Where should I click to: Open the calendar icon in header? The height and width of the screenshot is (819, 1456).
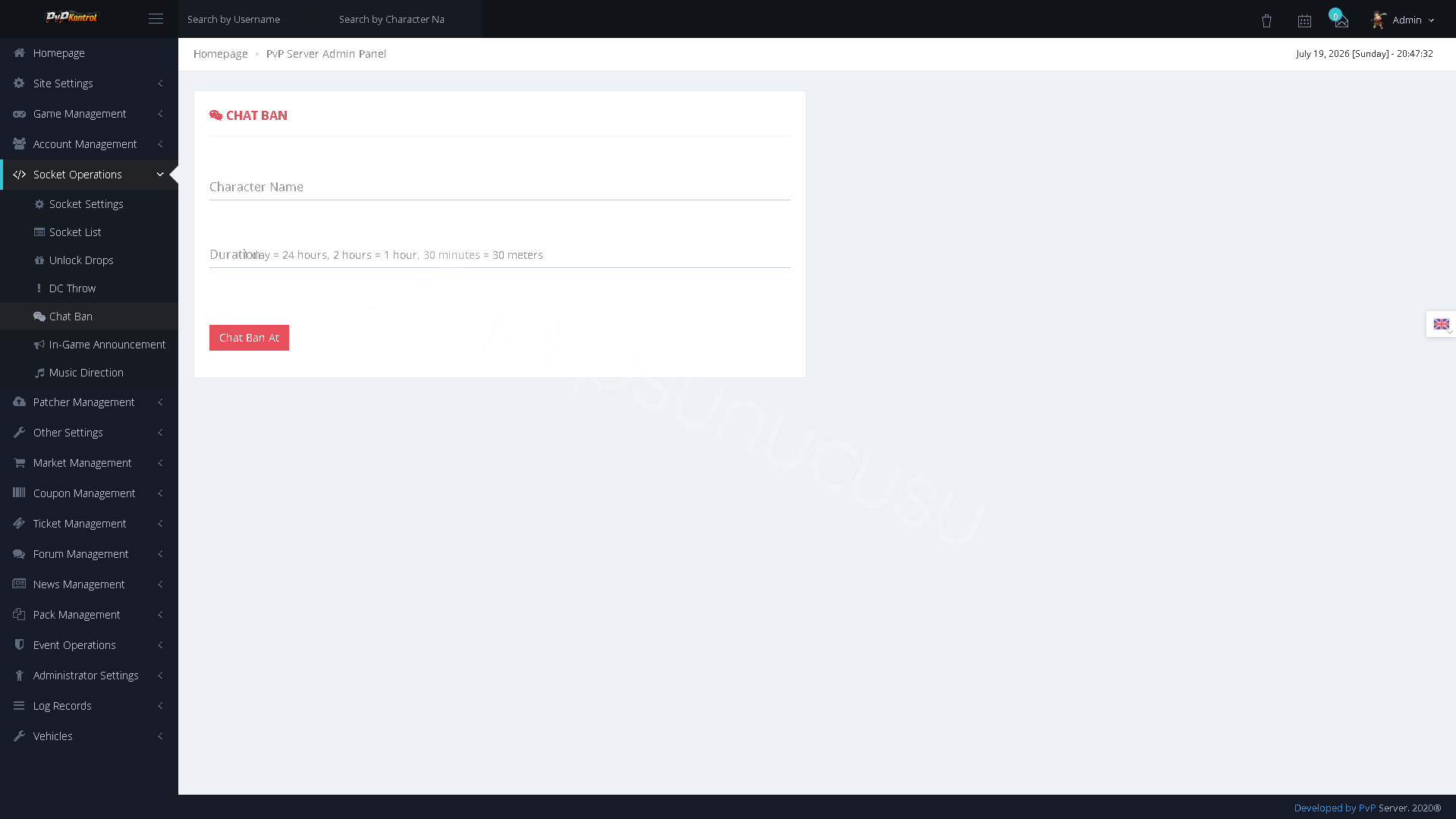[x=1304, y=21]
